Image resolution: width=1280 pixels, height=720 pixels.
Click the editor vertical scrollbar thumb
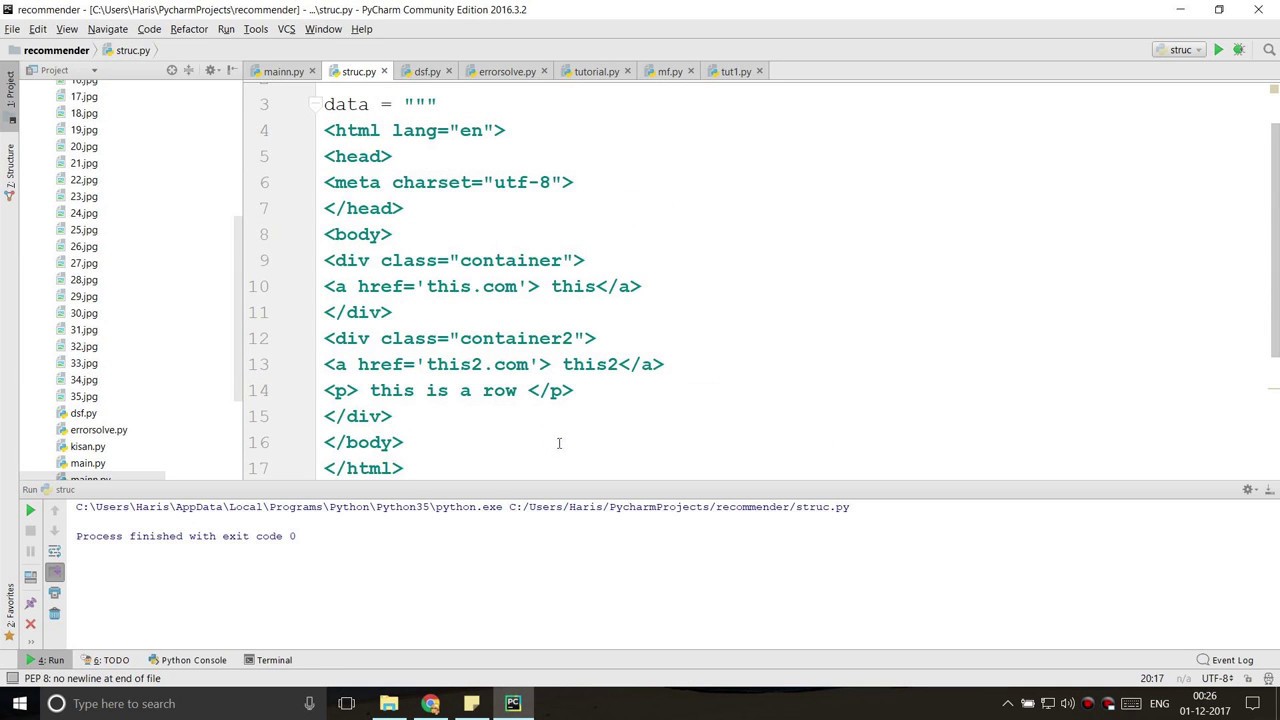point(1274,240)
